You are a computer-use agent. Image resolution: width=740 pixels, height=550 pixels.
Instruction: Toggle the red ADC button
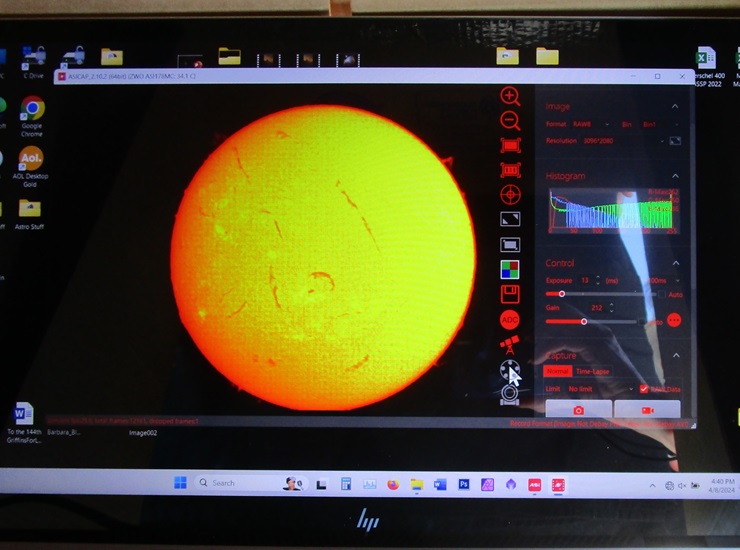(x=510, y=320)
